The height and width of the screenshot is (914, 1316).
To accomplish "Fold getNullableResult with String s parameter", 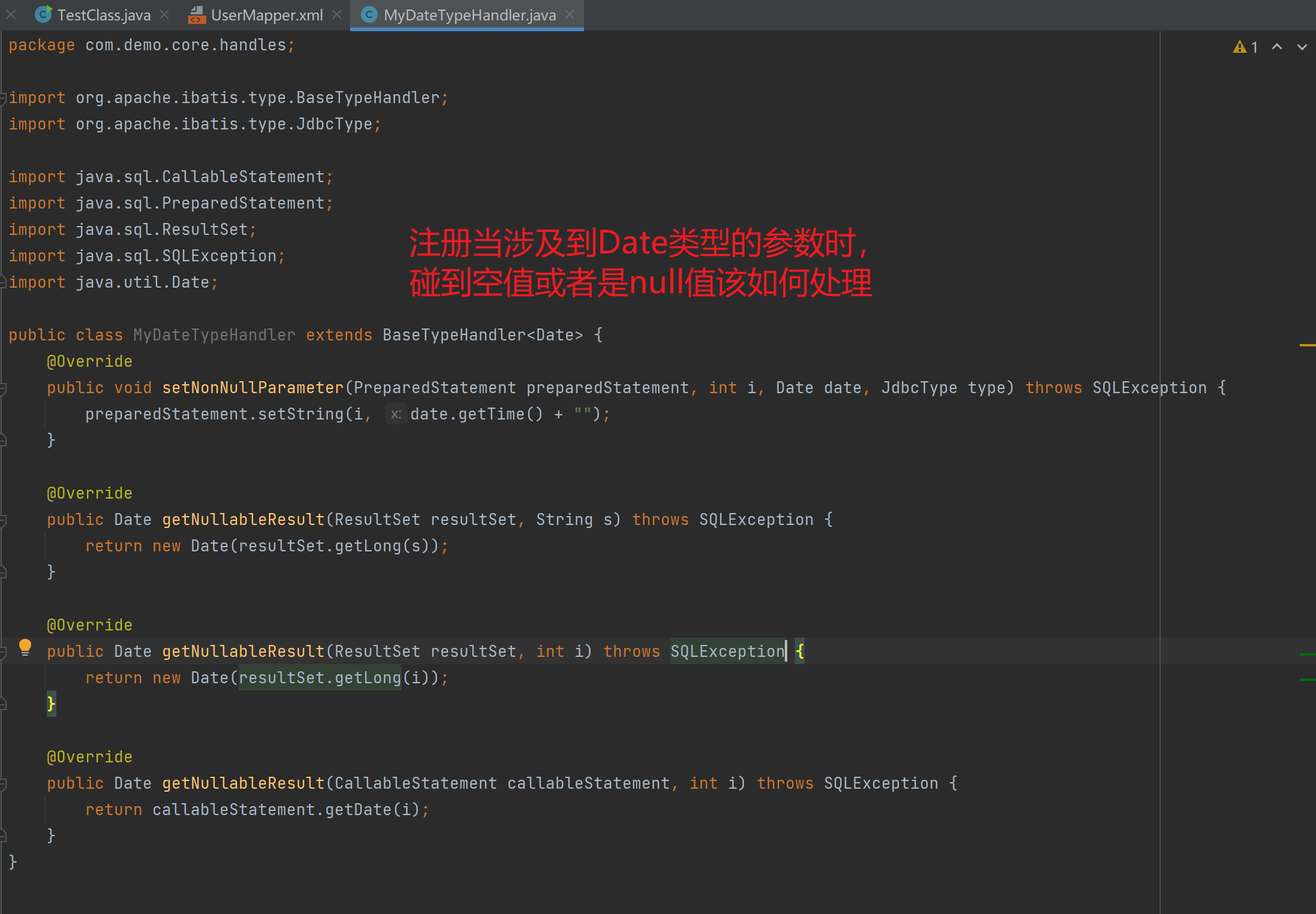I will [3, 520].
